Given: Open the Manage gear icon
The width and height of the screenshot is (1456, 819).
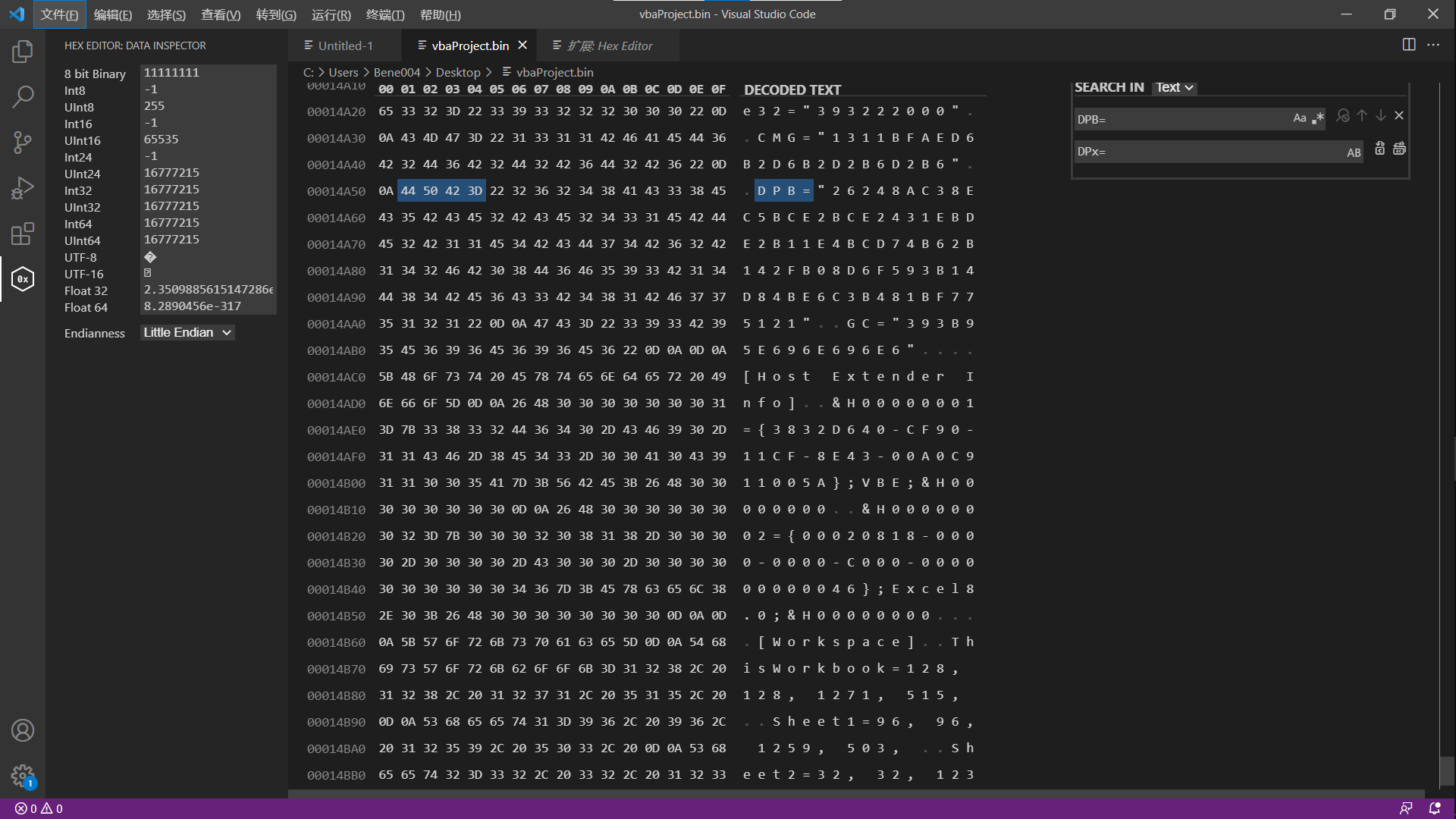Looking at the screenshot, I should (23, 775).
